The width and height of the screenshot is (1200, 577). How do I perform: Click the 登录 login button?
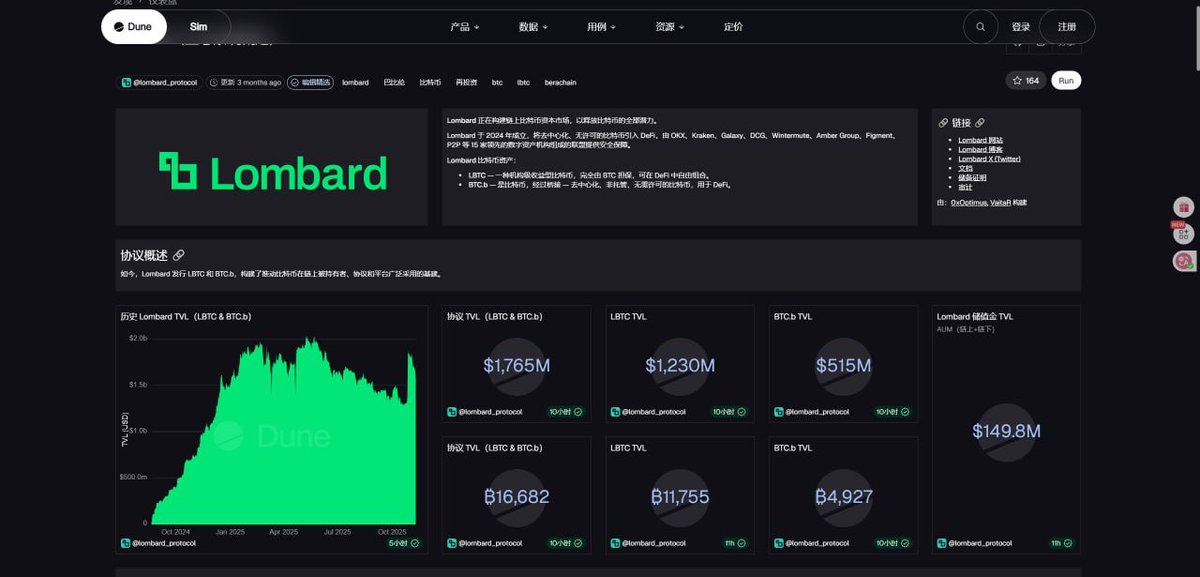click(1020, 27)
